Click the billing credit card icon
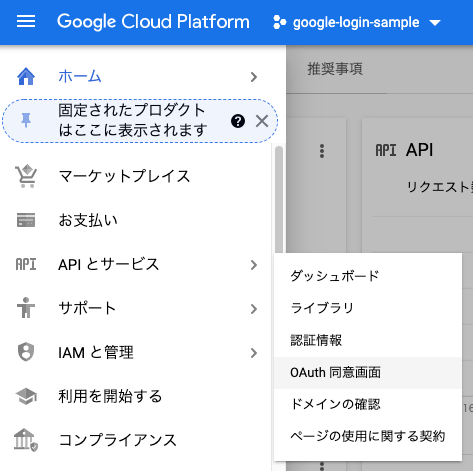 click(26, 220)
